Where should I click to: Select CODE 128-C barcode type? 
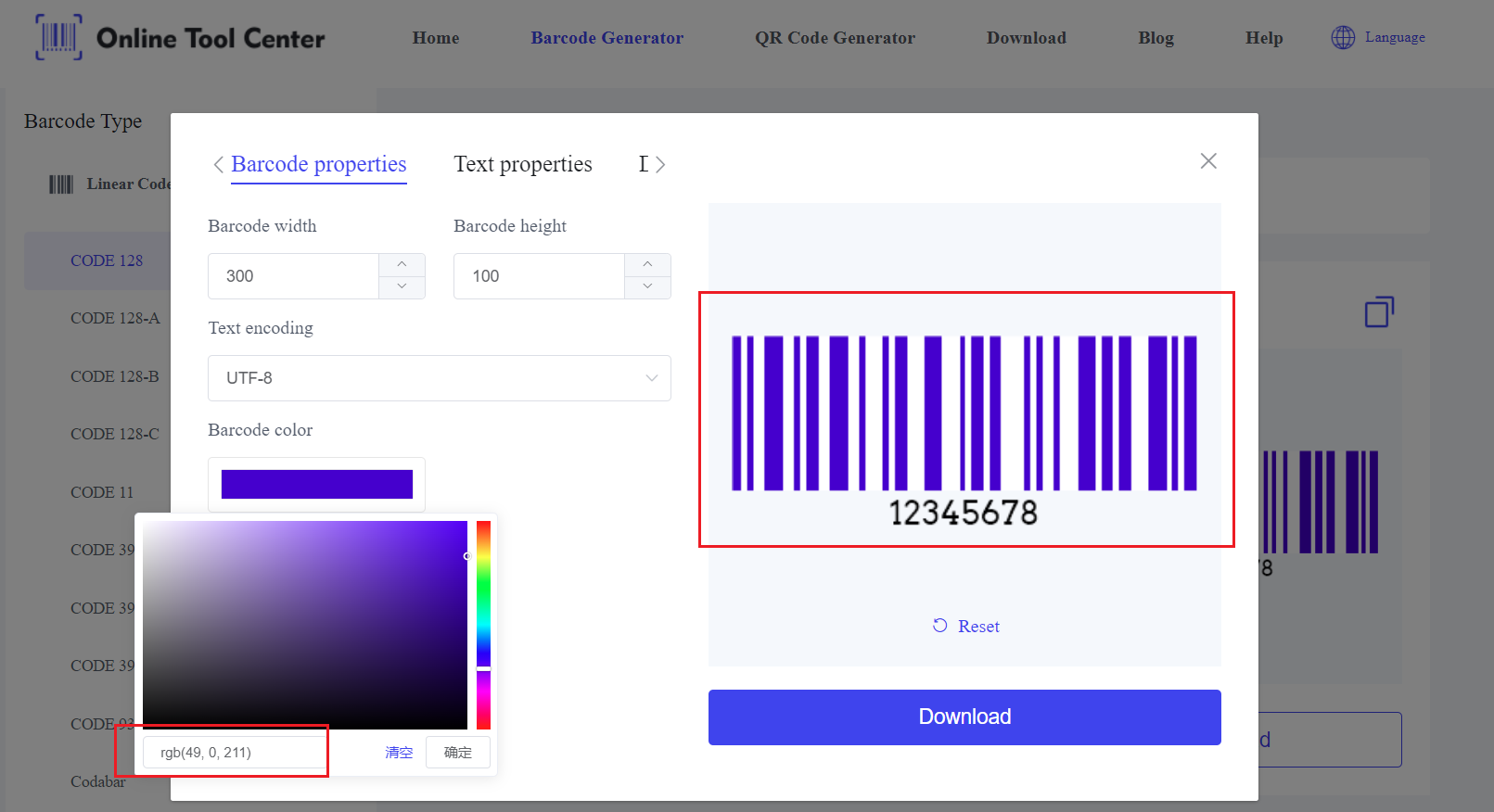[x=115, y=434]
